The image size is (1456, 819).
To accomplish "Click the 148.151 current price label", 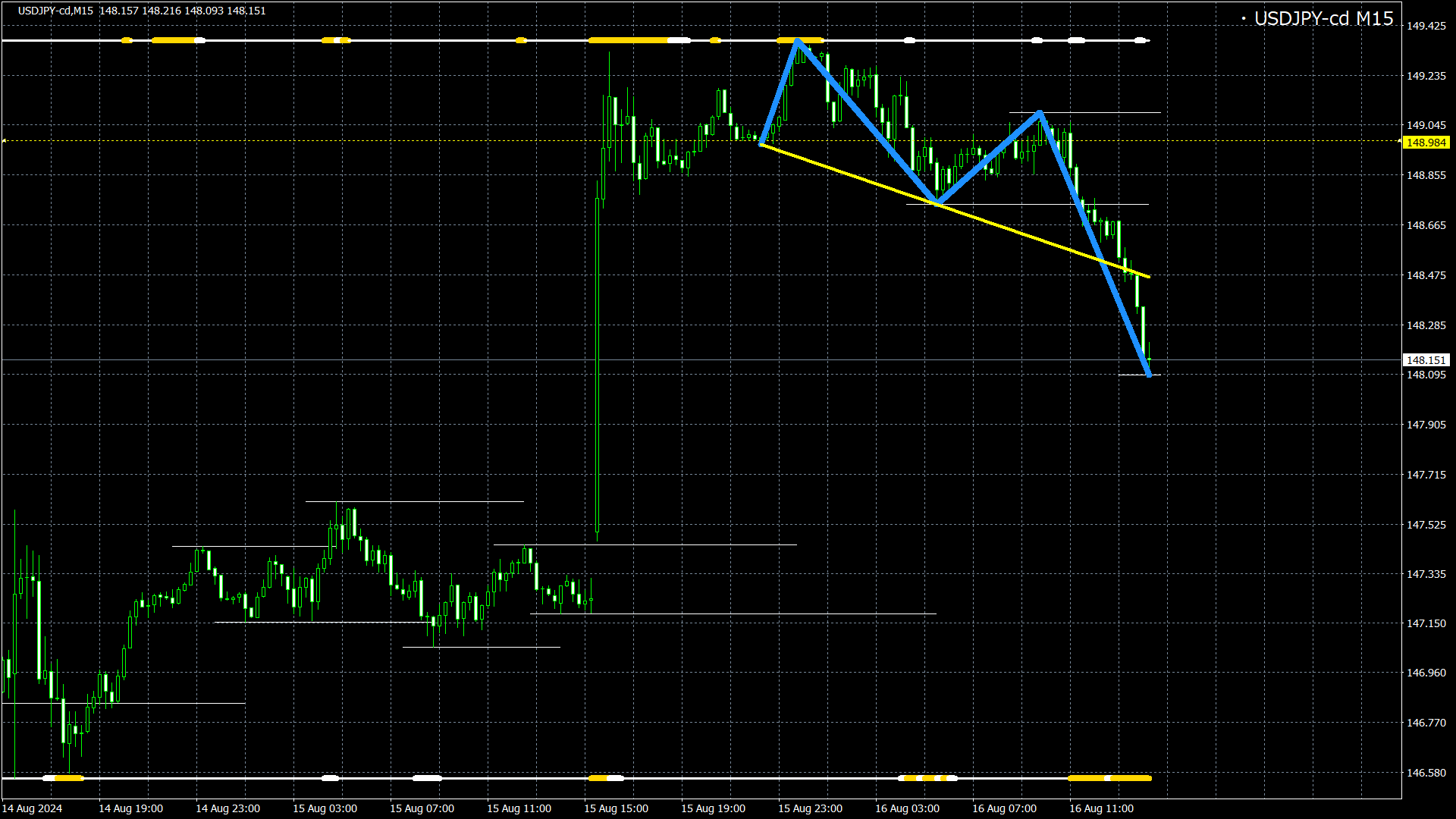I will tap(1426, 360).
